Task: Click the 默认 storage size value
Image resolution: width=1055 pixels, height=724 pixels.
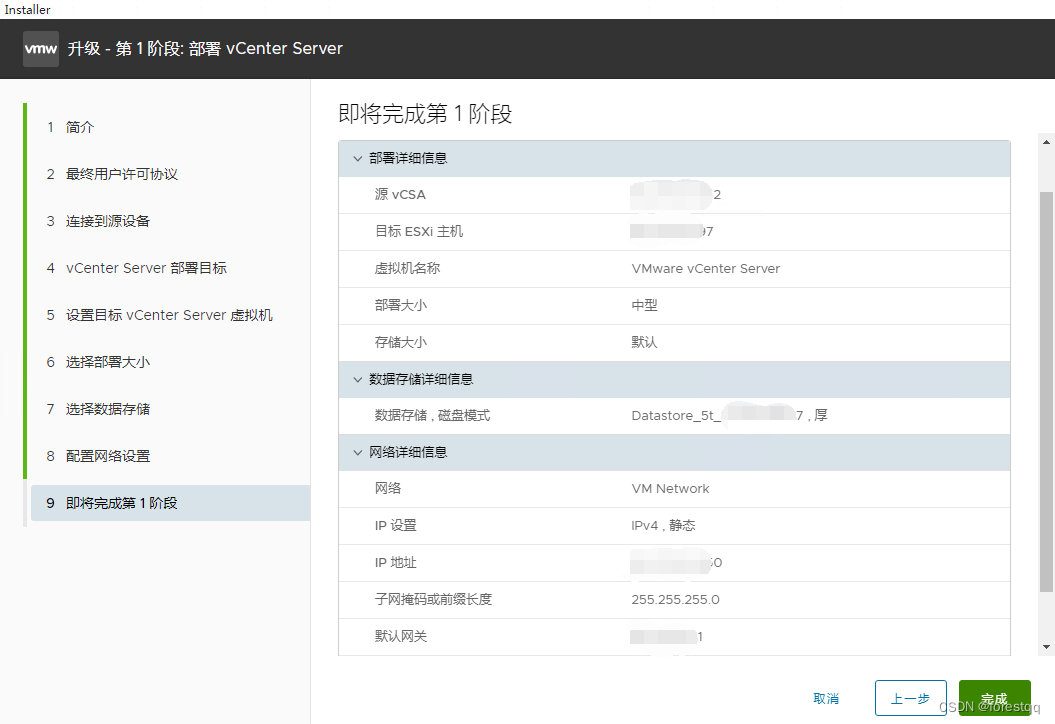Action: tap(645, 342)
